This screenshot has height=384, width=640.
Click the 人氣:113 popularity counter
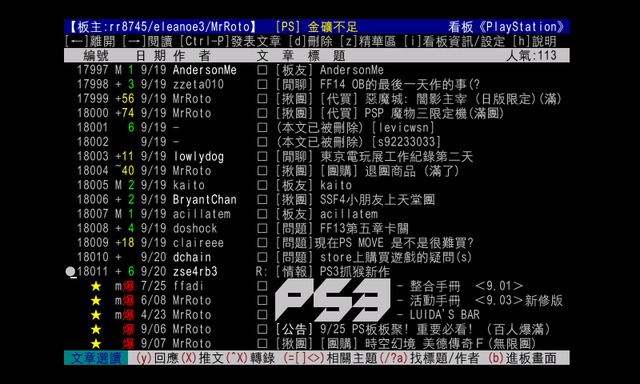(531, 55)
